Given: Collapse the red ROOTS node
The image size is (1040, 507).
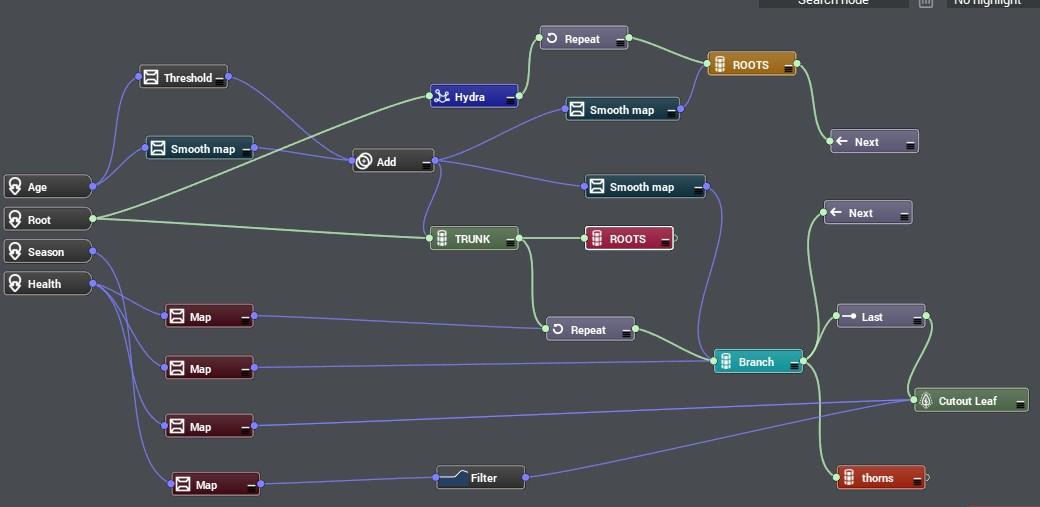Looking at the screenshot, I should (665, 242).
